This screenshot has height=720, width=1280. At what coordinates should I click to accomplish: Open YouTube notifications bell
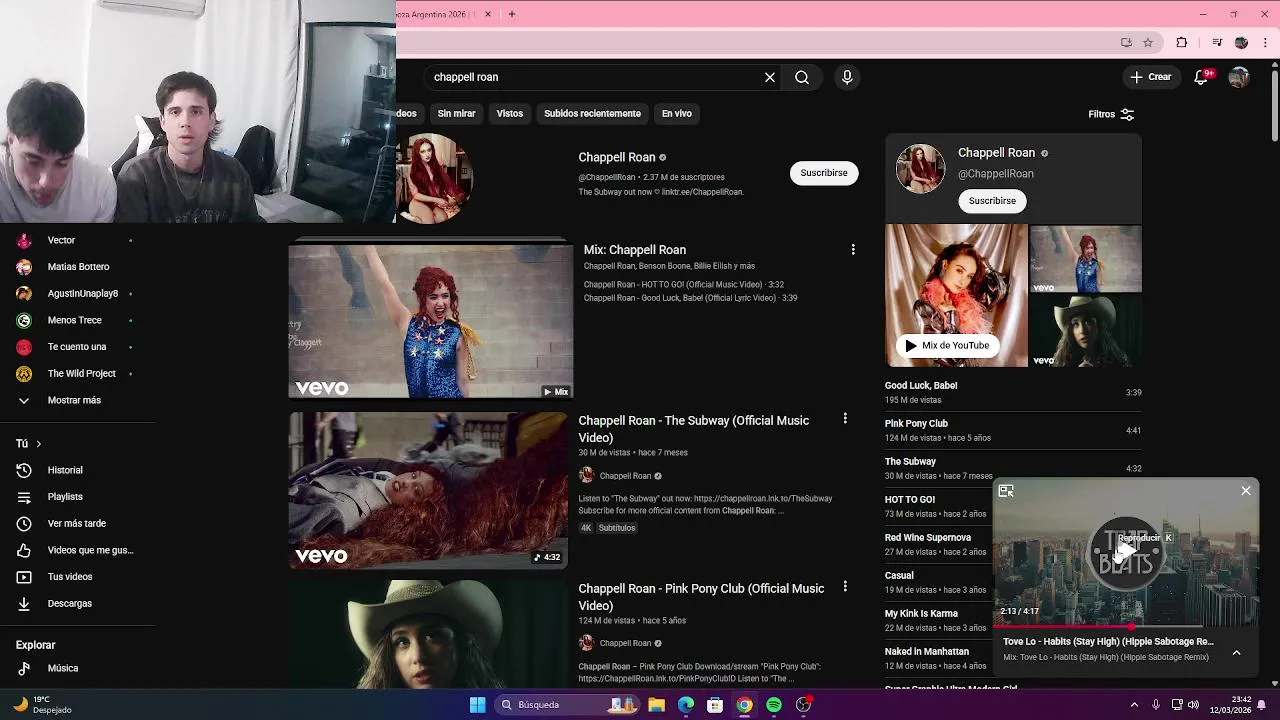click(x=1202, y=77)
